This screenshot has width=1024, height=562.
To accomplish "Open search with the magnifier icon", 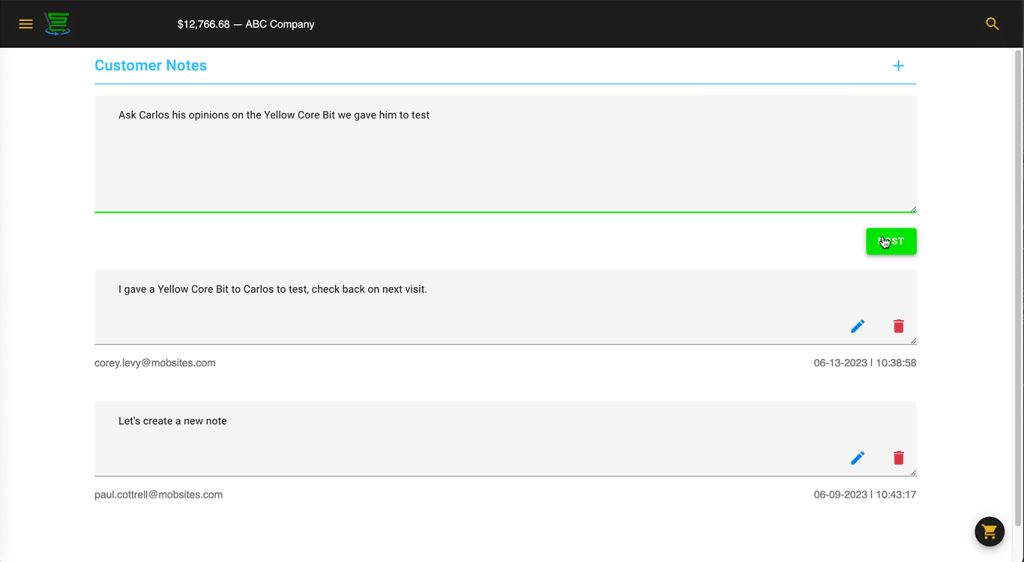I will [x=992, y=24].
